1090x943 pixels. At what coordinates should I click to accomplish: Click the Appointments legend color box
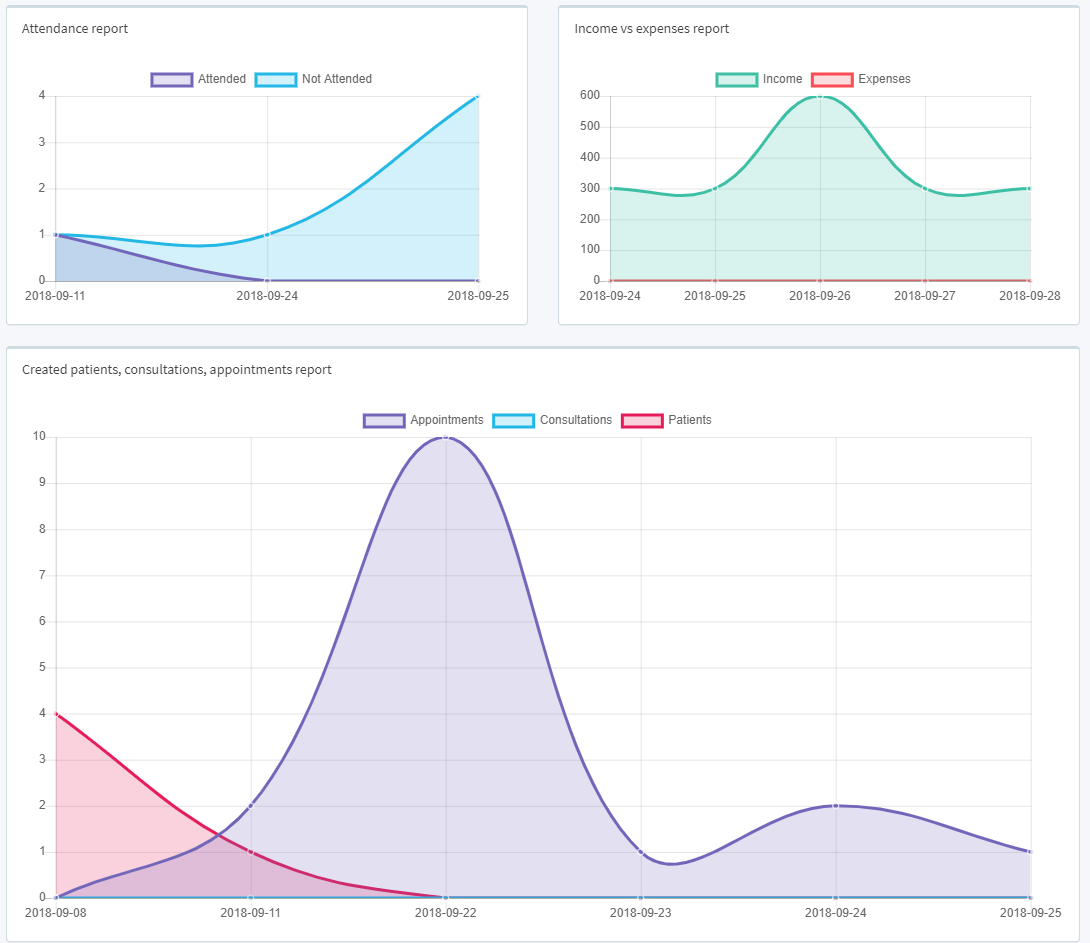[384, 420]
